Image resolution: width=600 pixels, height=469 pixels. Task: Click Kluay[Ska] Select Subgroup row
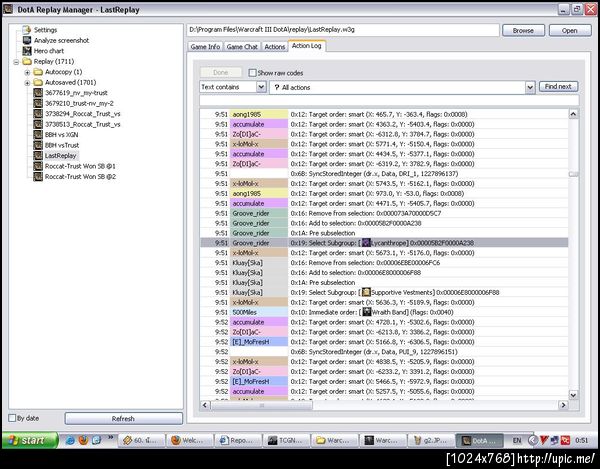click(384, 292)
